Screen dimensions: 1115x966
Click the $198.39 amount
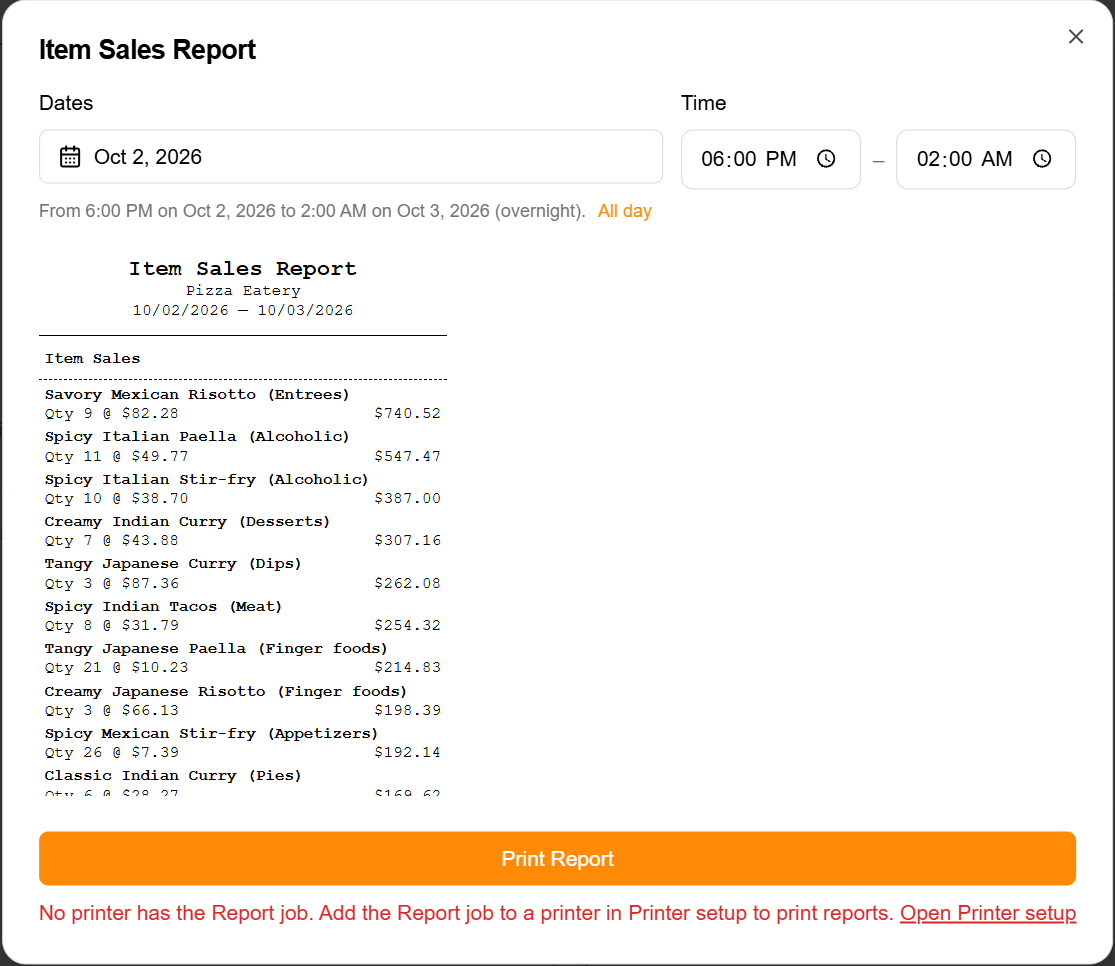tap(407, 710)
